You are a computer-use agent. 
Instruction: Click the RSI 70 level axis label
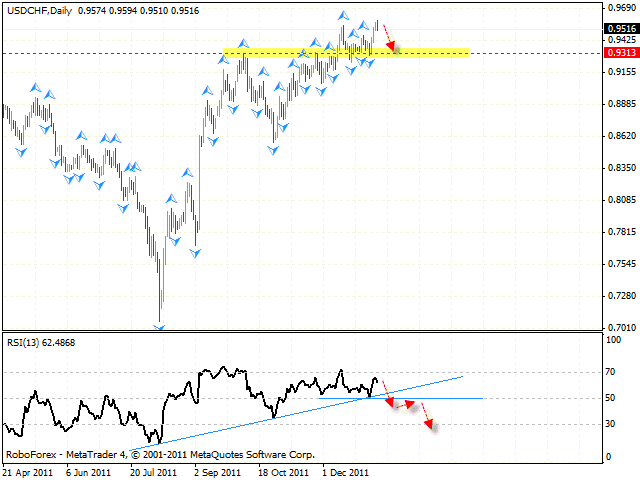[x=612, y=372]
